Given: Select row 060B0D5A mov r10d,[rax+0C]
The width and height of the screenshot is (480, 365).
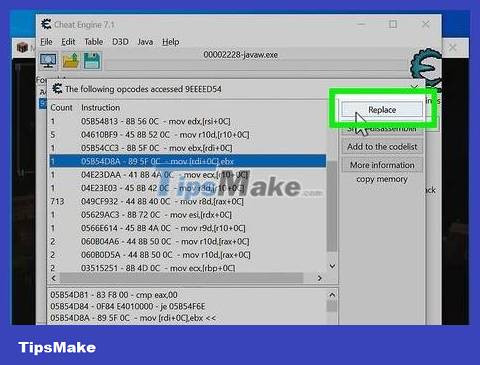Looking at the screenshot, I should pos(188,255).
